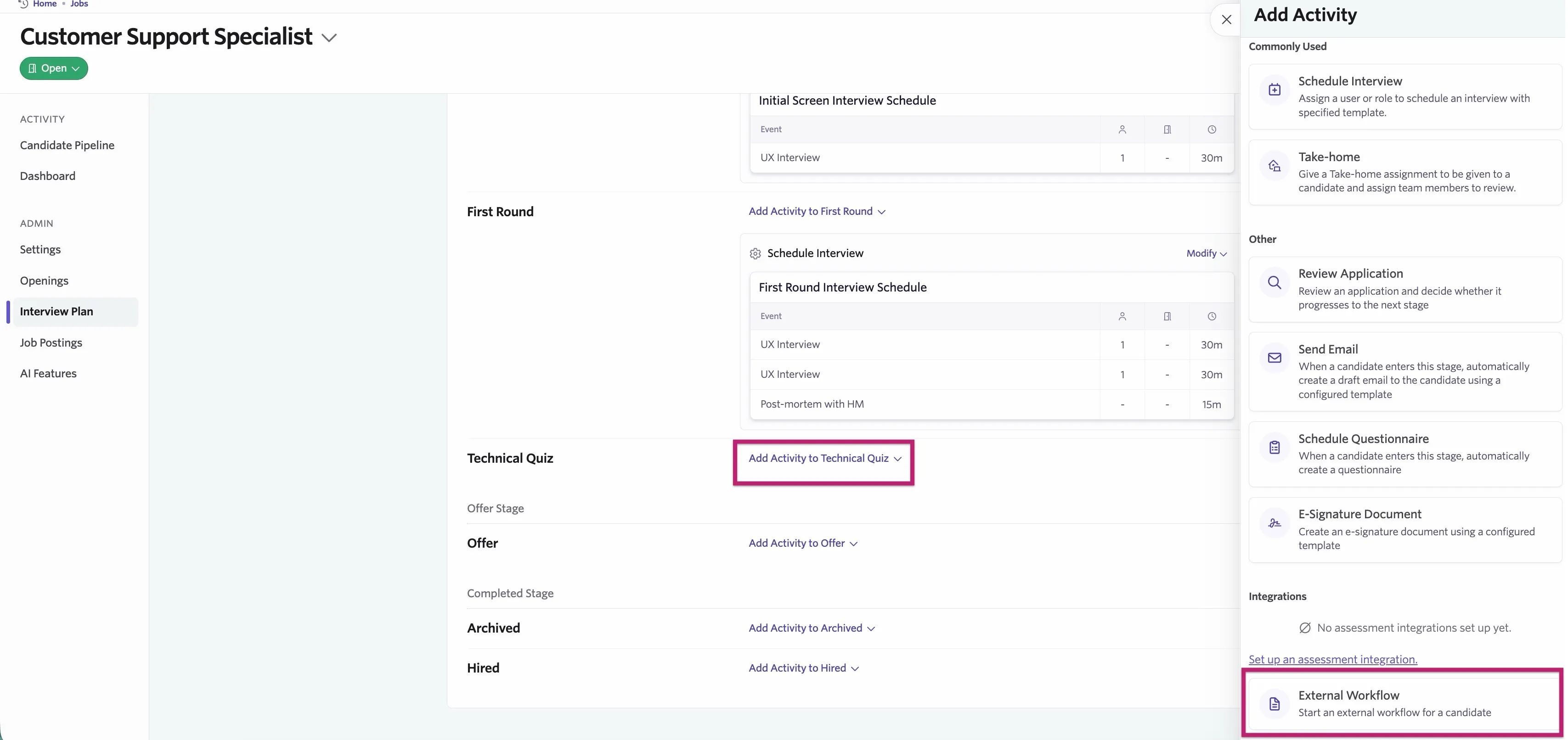1568x740 pixels.
Task: Select the Take-home activity card
Action: tap(1405, 172)
